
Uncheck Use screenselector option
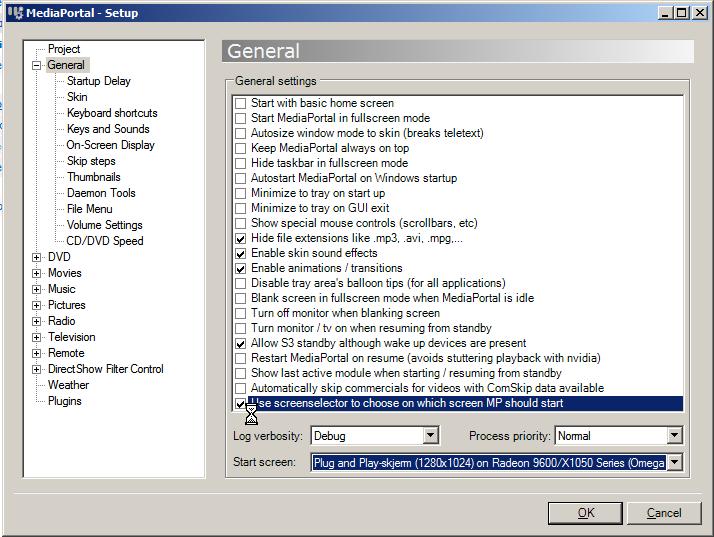tap(240, 404)
